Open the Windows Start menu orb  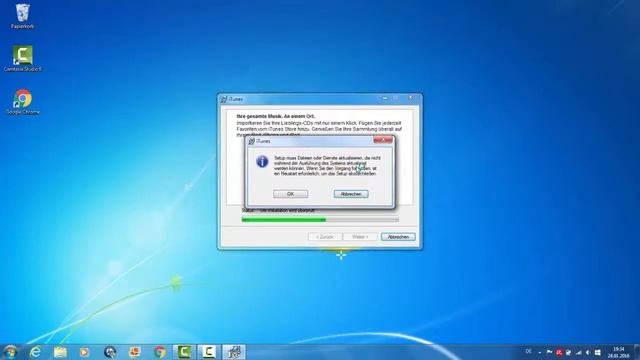coord(10,352)
